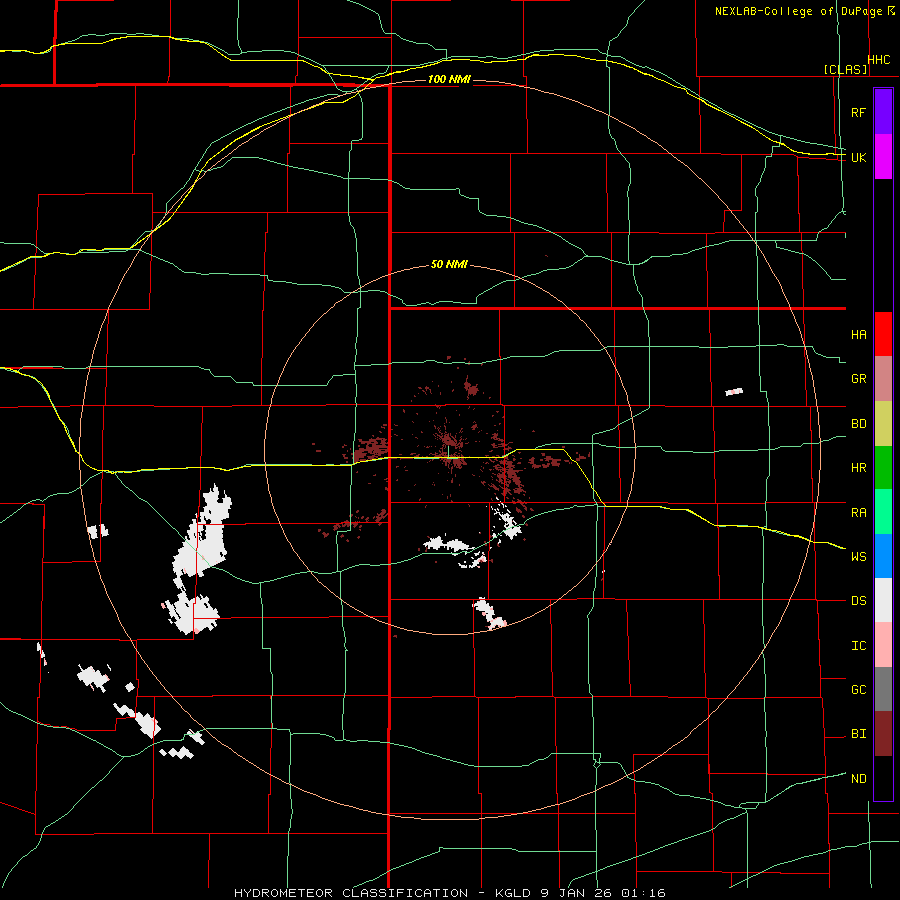This screenshot has width=900, height=900.
Task: Click the radar site center marker
Action: [449, 452]
